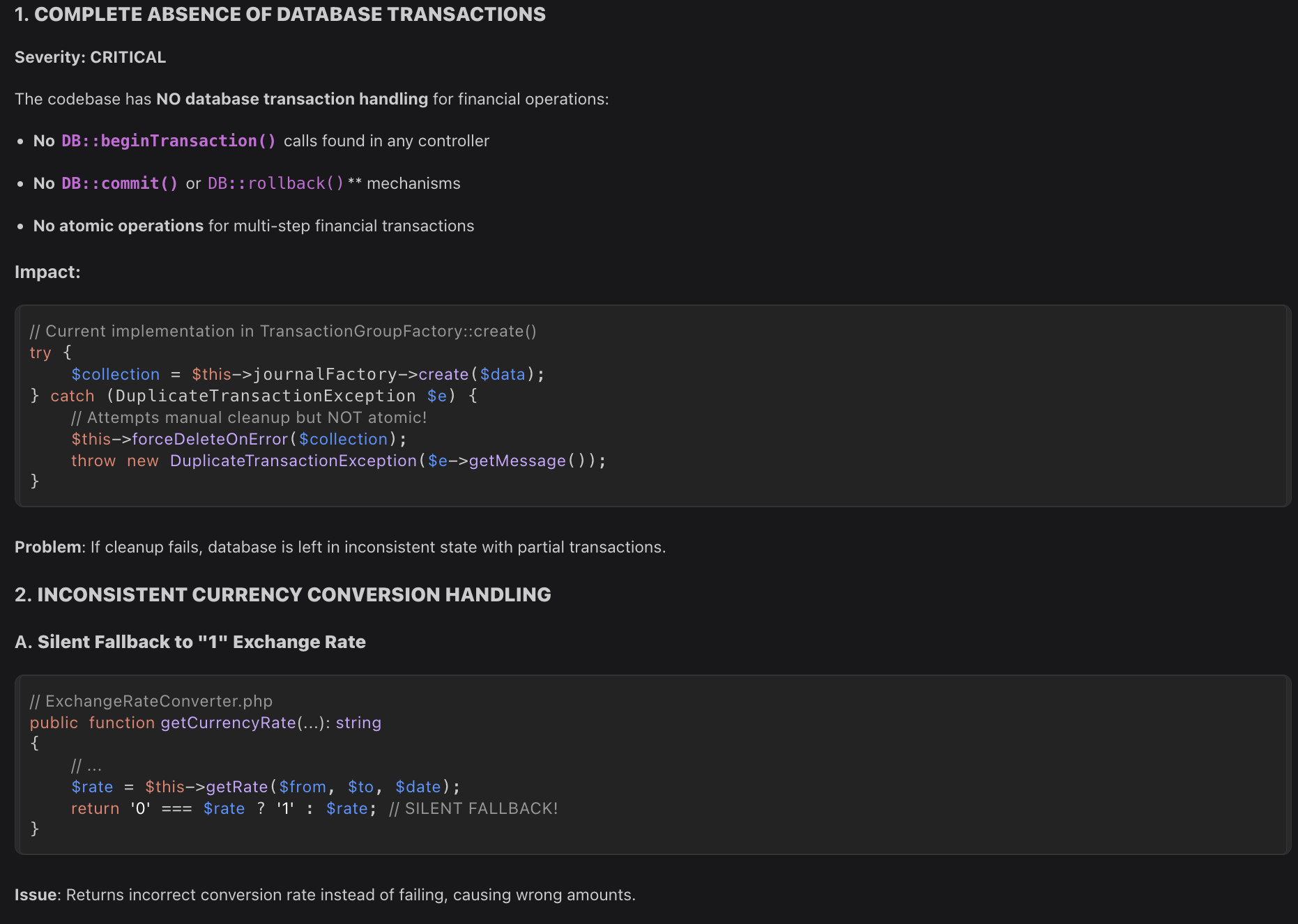
Task: Click the "Silent Fallback to 1 Exchange Rate" subheading
Action: tap(190, 642)
